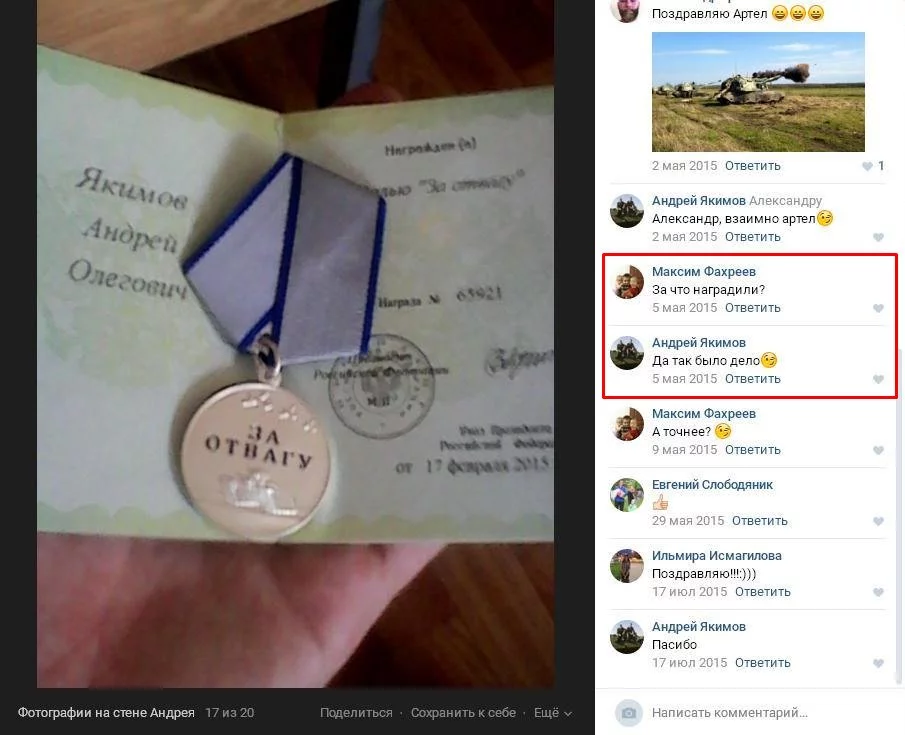Open the self-propelled artillery photo attachment
The height and width of the screenshot is (735, 905).
pyautogui.click(x=758, y=92)
